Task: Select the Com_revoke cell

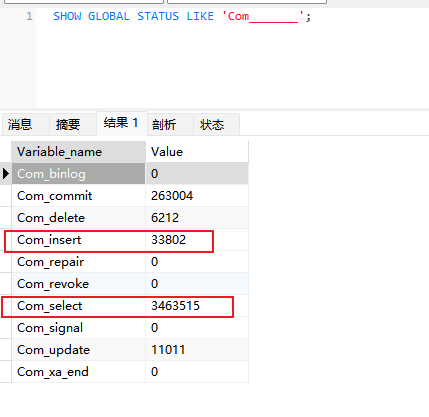Action: click(x=78, y=284)
